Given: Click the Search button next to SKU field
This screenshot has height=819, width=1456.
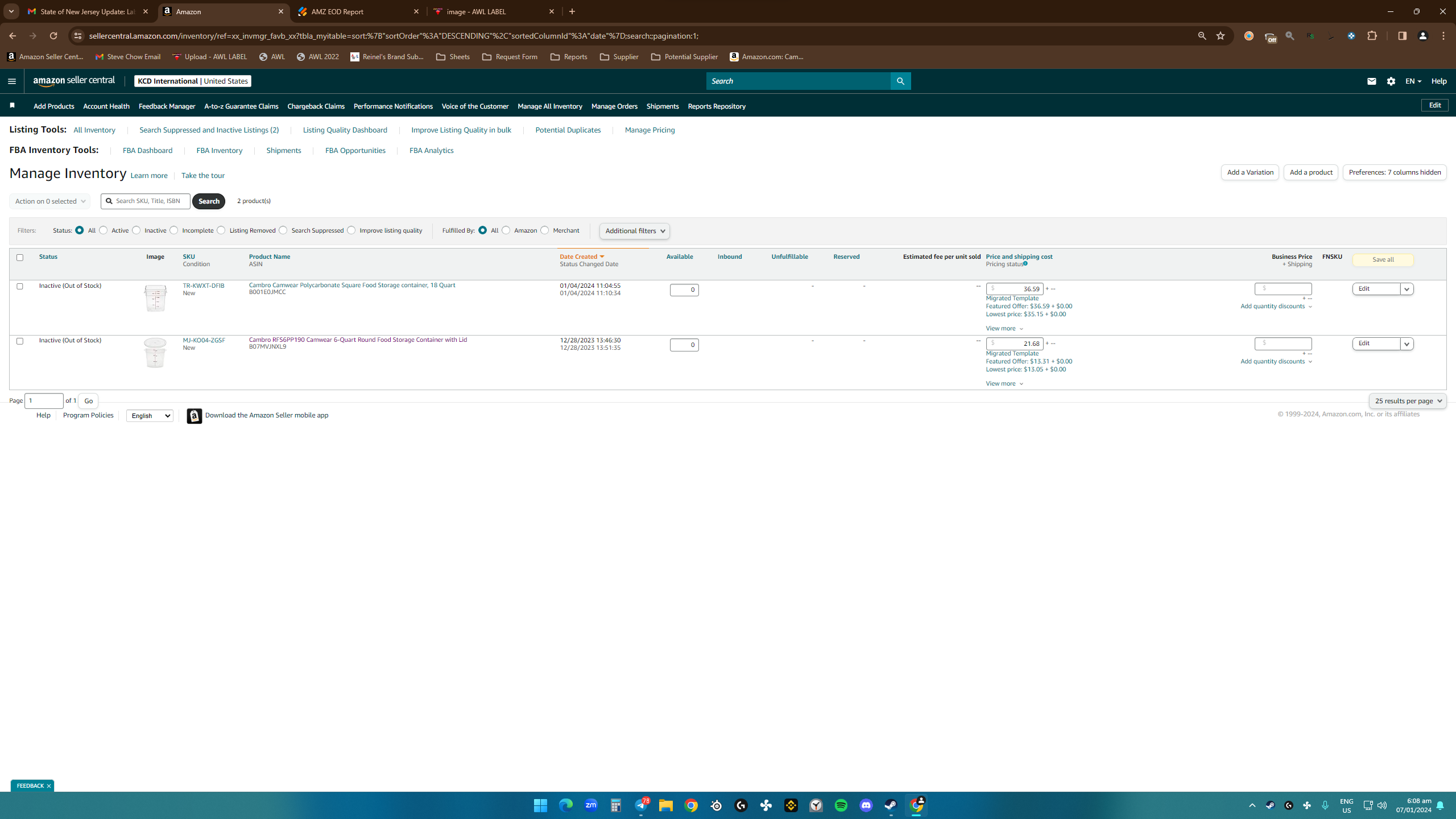Looking at the screenshot, I should [209, 201].
